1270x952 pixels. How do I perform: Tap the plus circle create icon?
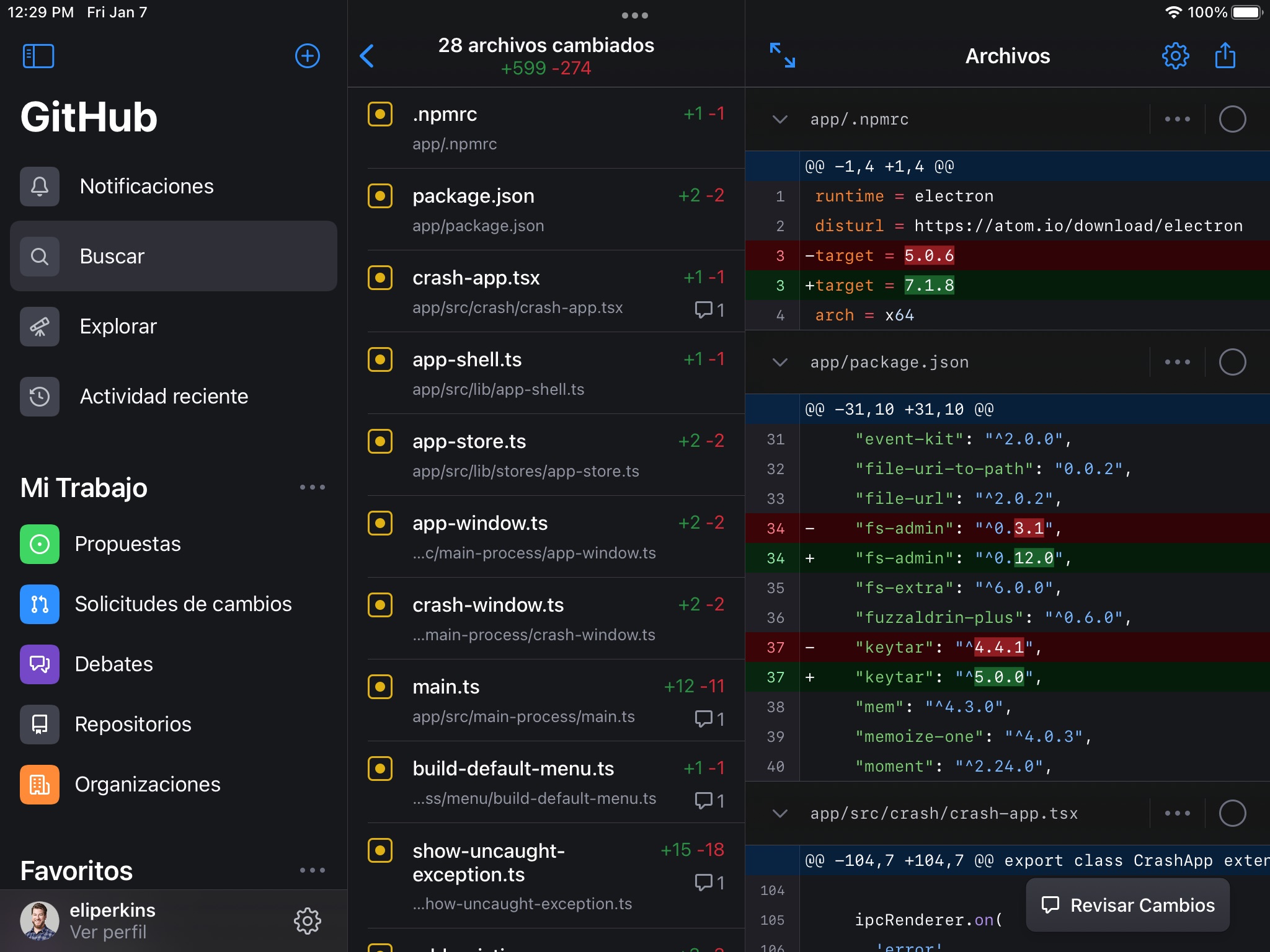308,56
